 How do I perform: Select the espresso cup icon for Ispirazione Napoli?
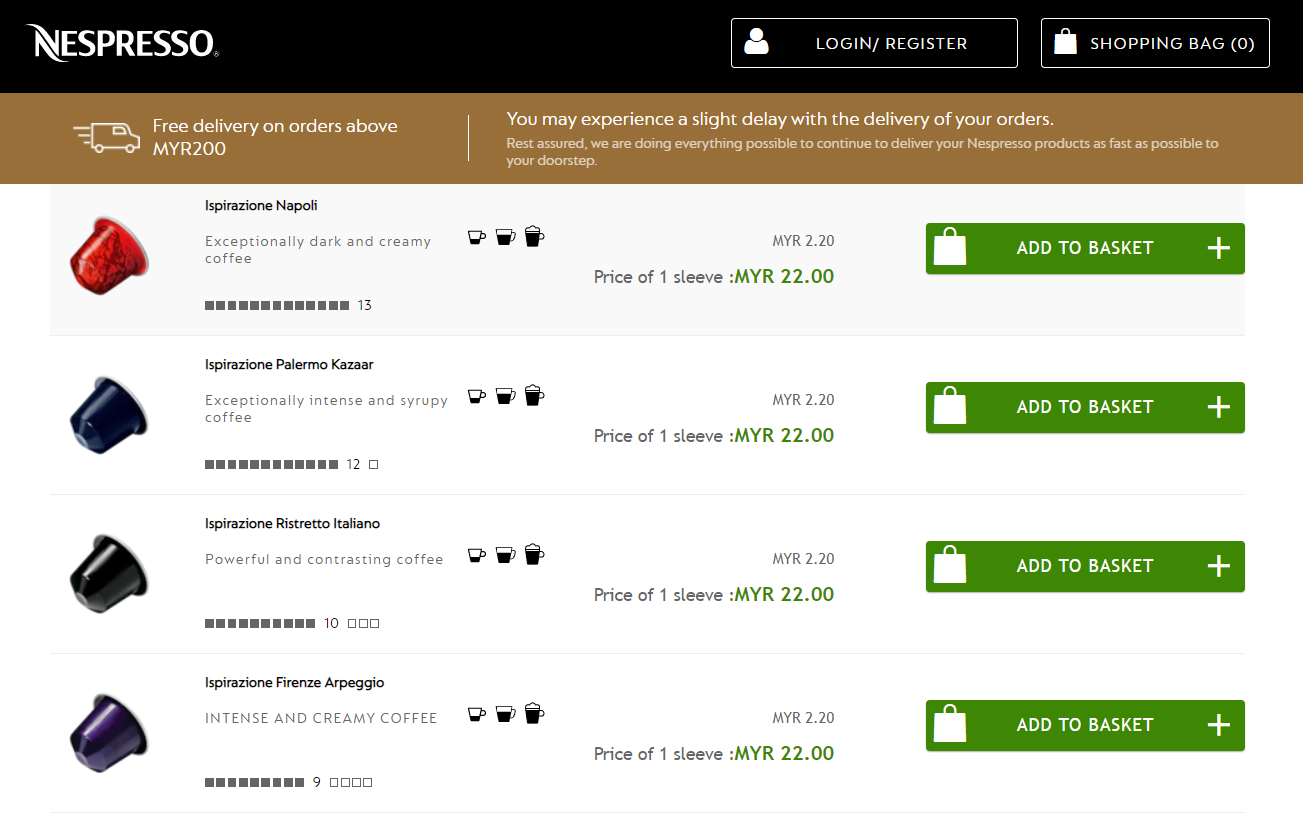[x=476, y=236]
